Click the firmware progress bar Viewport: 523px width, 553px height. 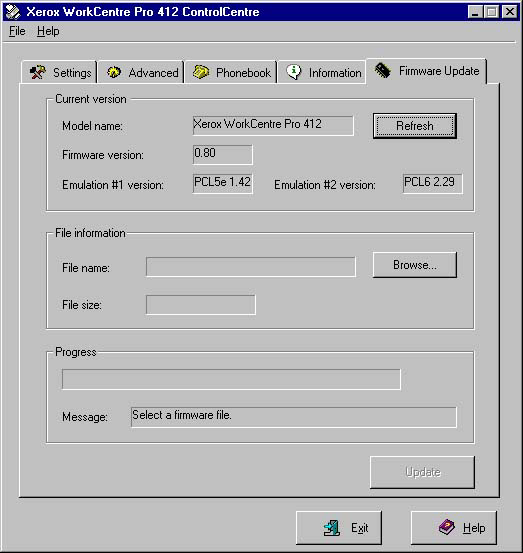click(231, 379)
